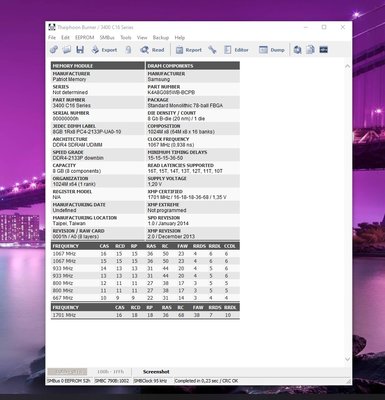Viewport: 385px width, 400px height.
Task: Open the Report view
Action: 189,50
